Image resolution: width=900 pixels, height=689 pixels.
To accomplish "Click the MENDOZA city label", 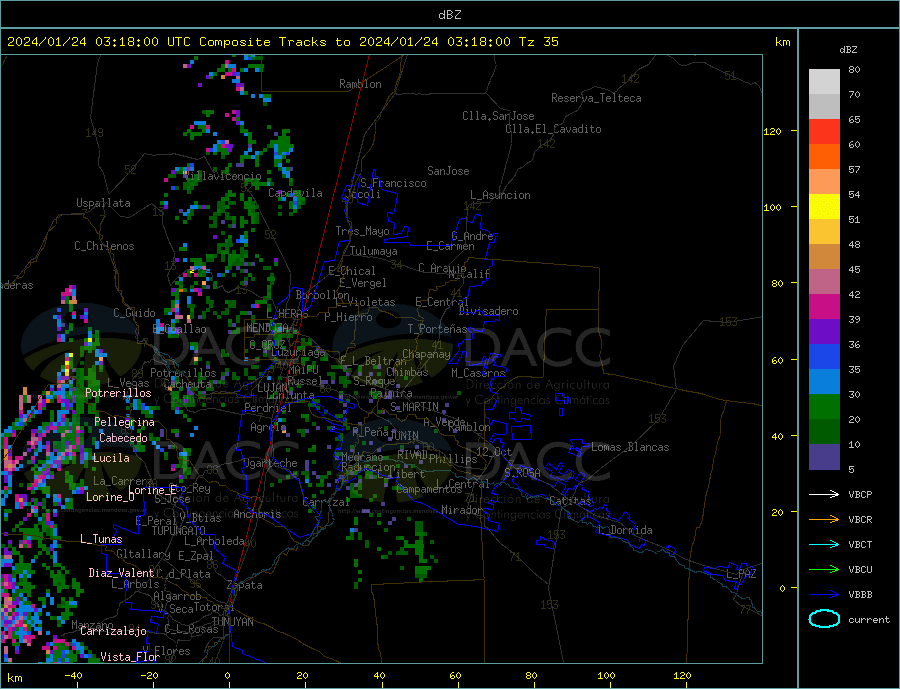I will click(x=267, y=328).
